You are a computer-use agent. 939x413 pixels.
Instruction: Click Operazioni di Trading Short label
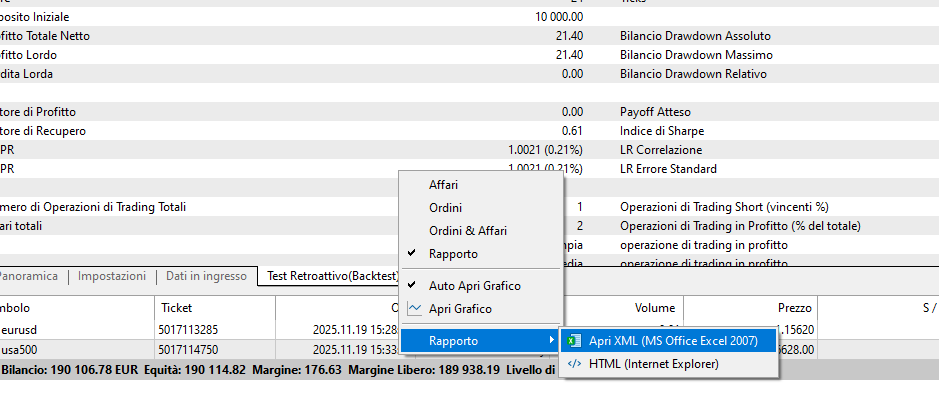coord(725,207)
